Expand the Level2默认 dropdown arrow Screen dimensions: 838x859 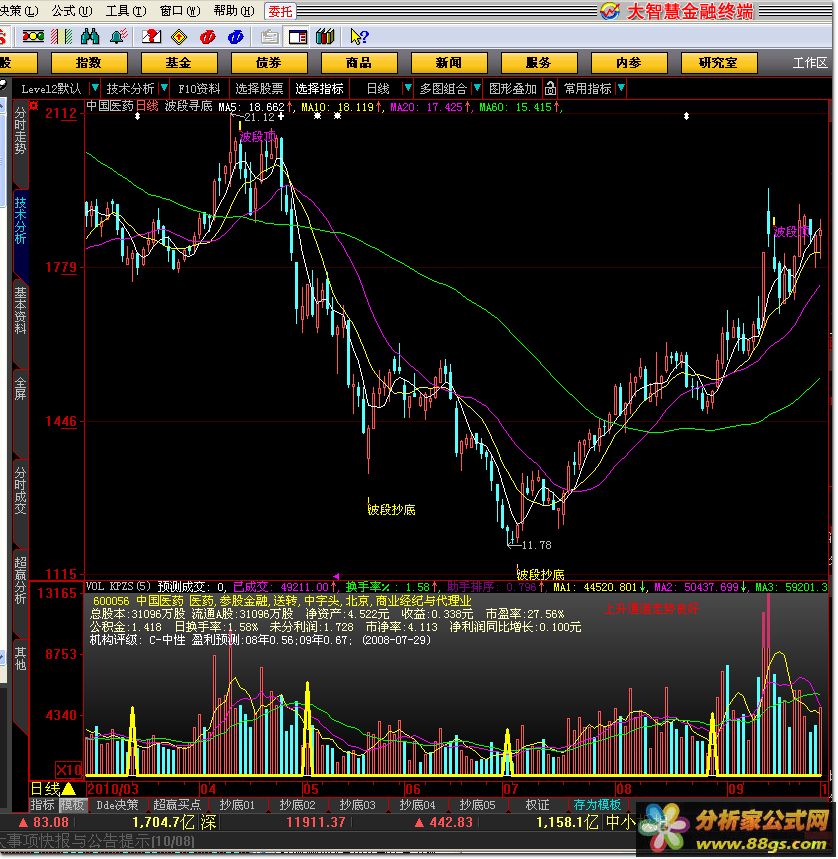point(95,88)
